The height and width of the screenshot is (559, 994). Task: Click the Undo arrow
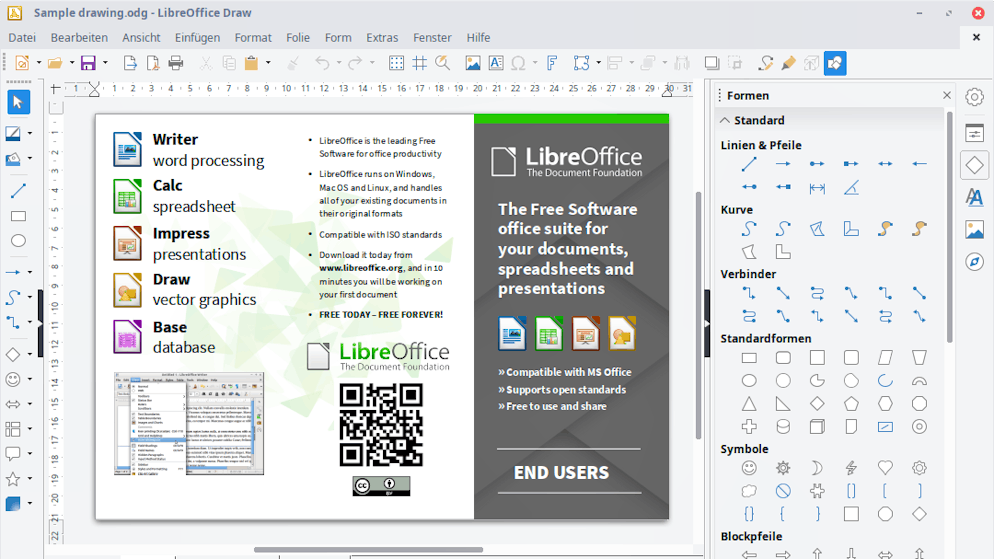click(322, 63)
